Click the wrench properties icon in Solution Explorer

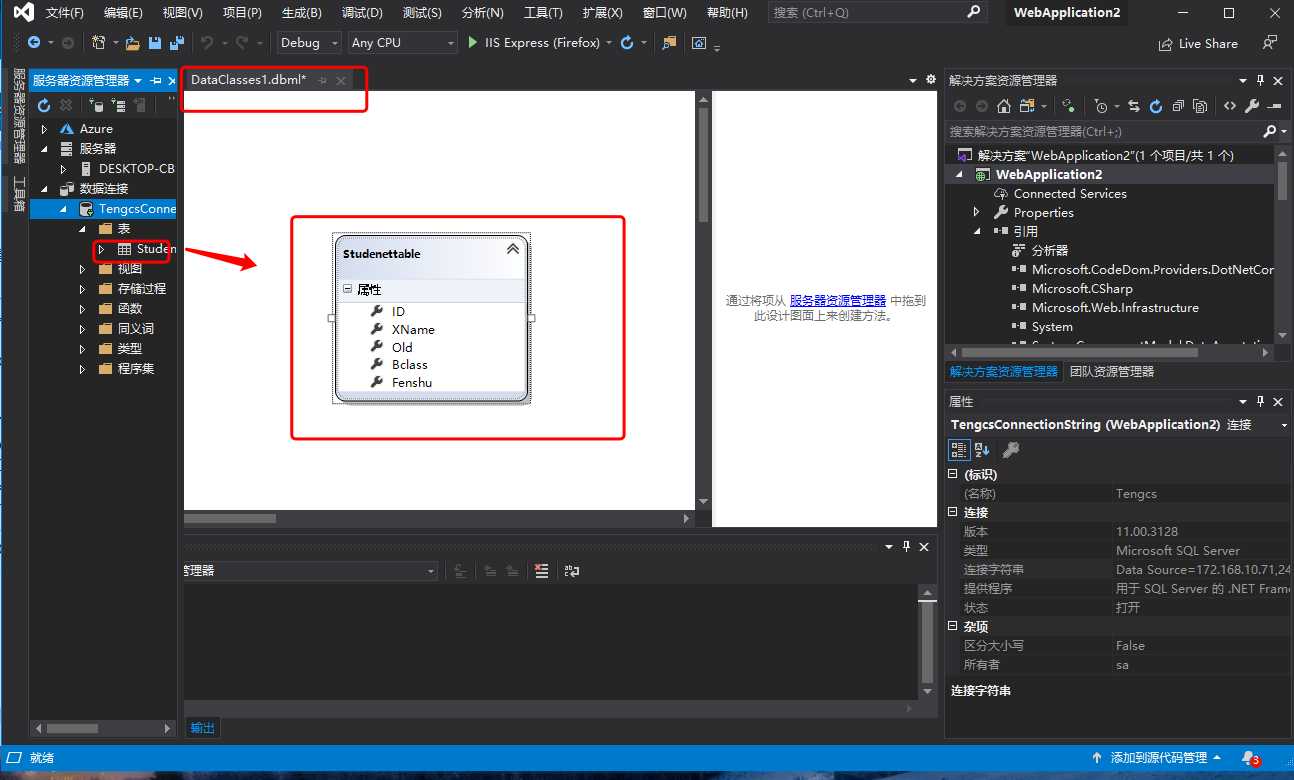point(1251,106)
